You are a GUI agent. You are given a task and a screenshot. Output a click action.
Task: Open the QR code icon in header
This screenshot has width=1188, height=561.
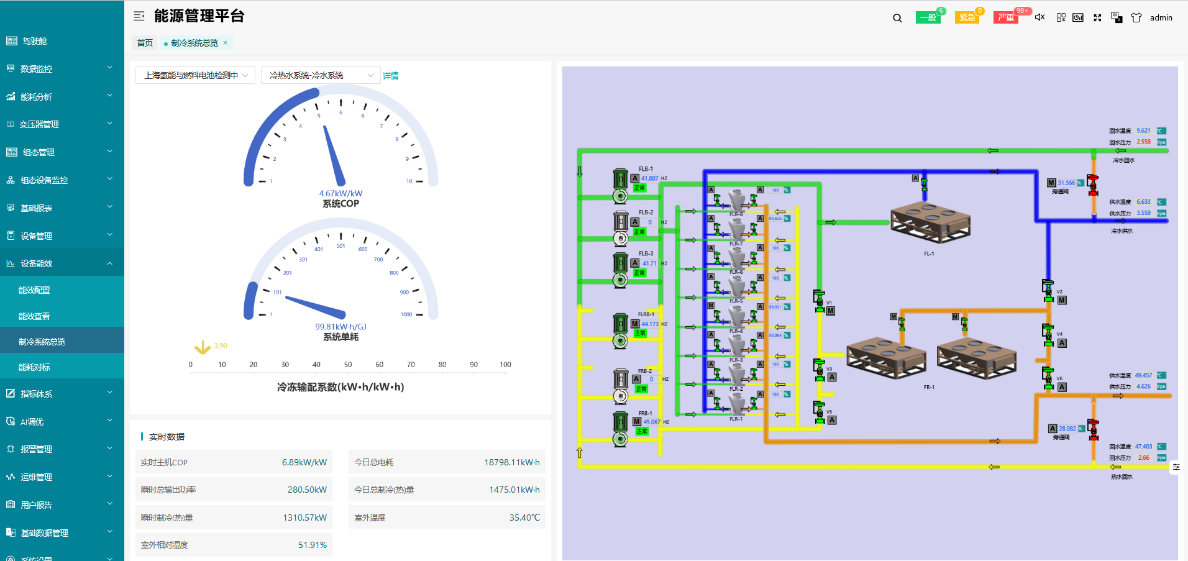[1061, 18]
